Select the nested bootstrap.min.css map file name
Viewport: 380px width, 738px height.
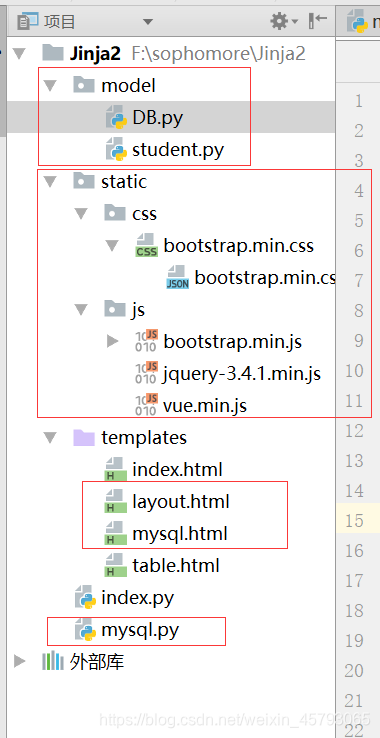pos(265,278)
